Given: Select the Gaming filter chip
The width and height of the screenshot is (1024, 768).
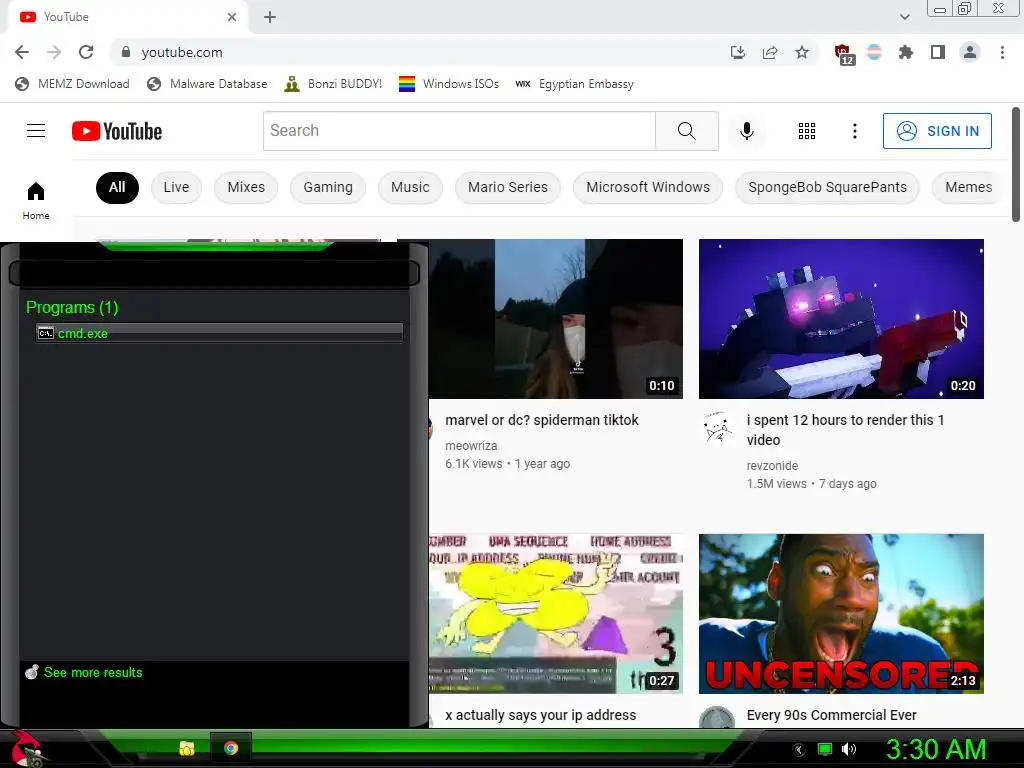Looking at the screenshot, I should pyautogui.click(x=328, y=187).
